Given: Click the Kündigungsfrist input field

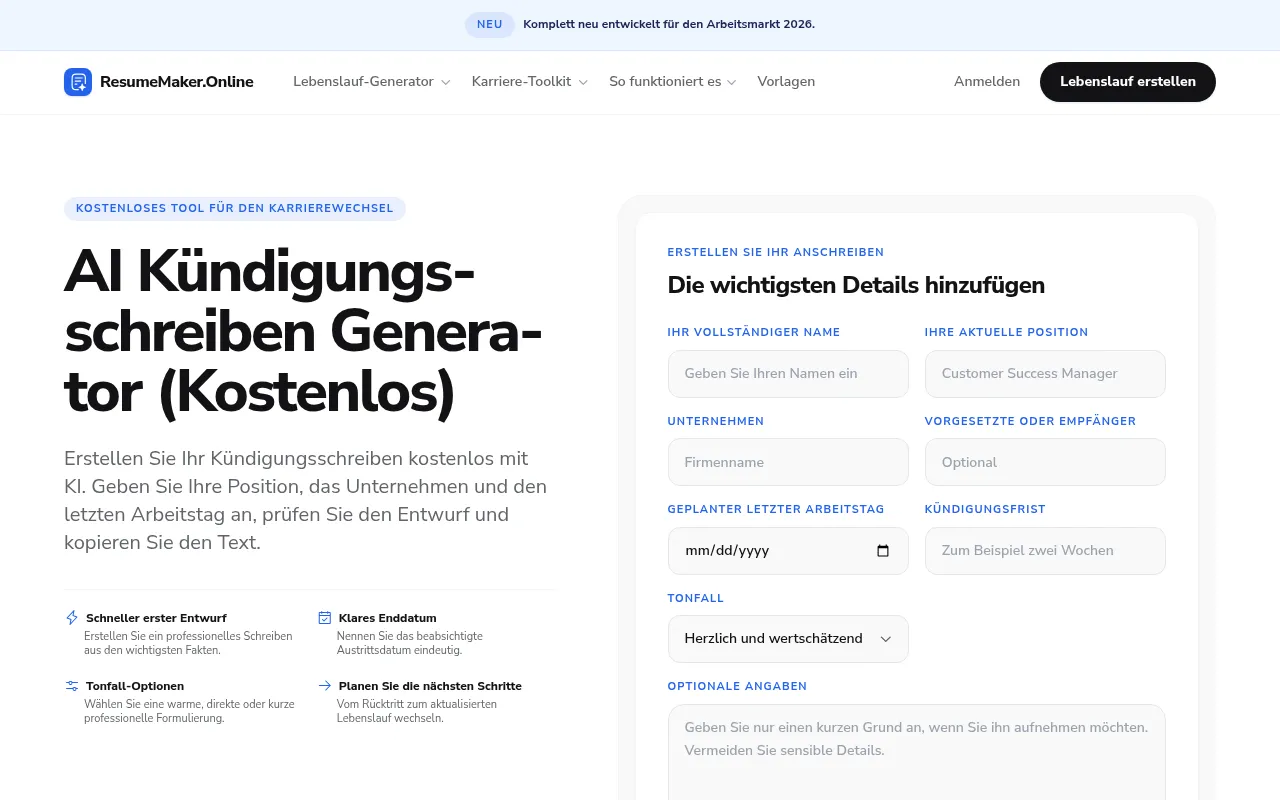Looking at the screenshot, I should tap(1045, 551).
